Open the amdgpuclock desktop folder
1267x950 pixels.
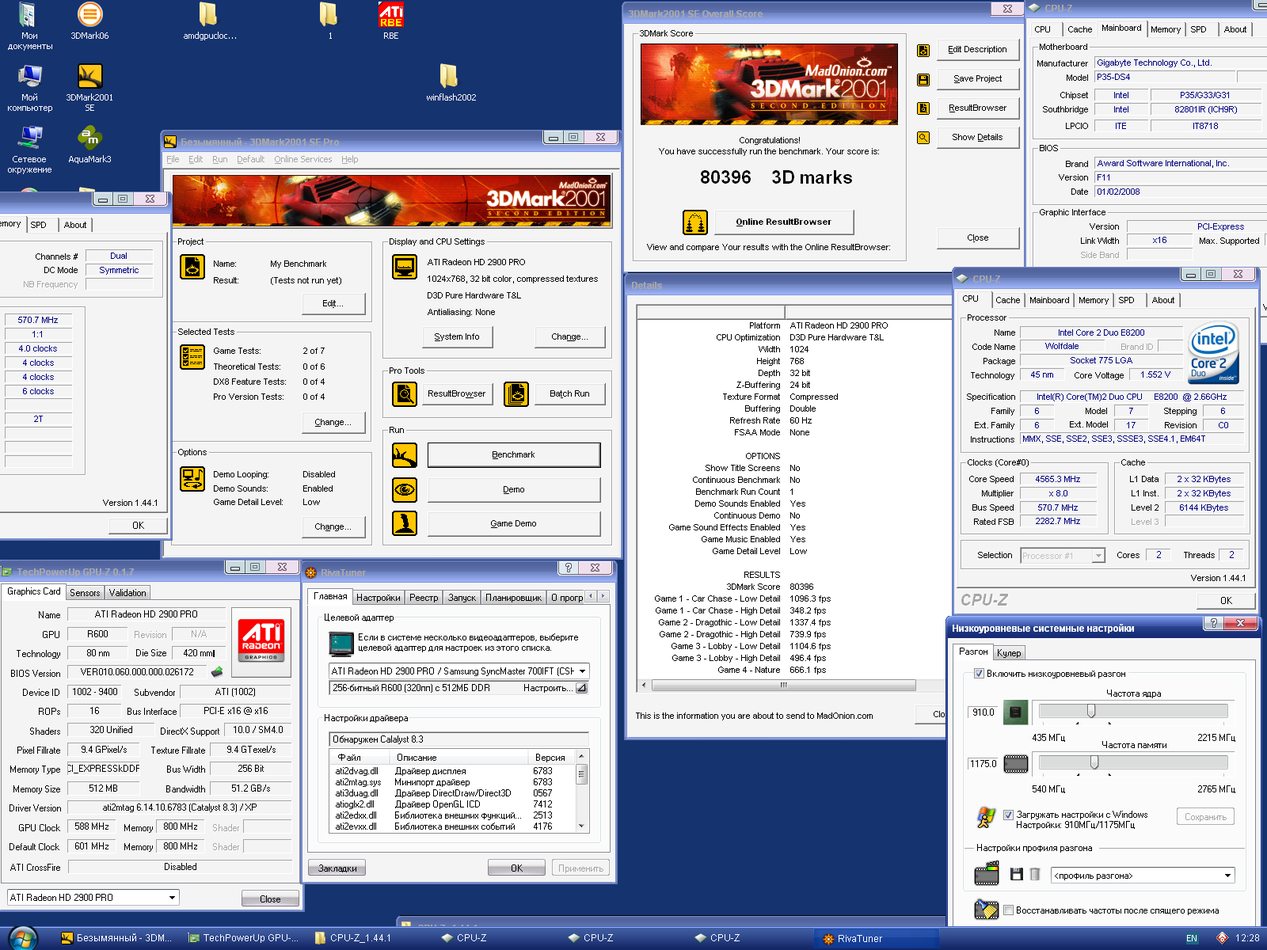(209, 22)
